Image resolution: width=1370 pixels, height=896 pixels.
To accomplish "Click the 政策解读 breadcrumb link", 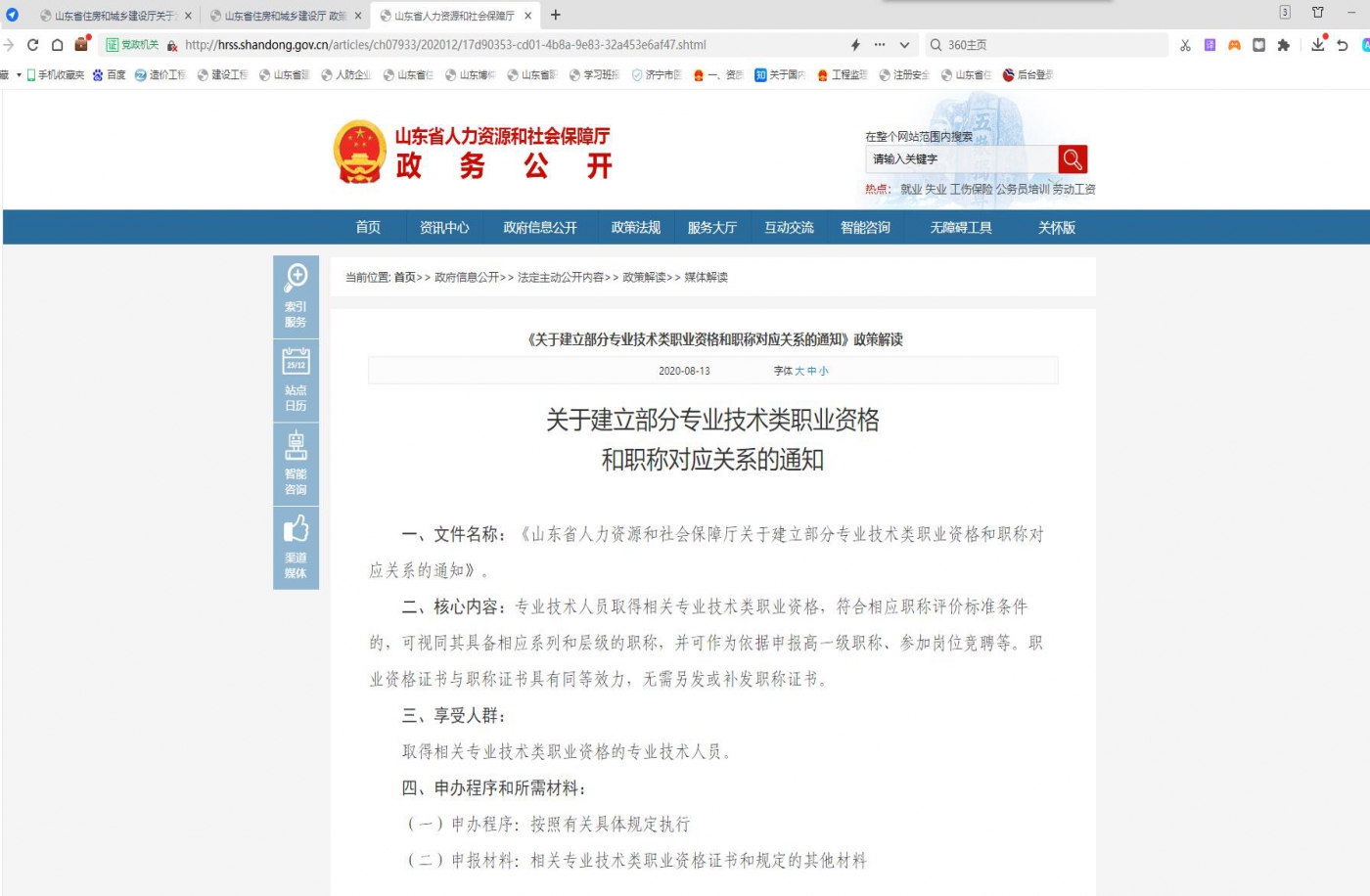I will 644,278.
